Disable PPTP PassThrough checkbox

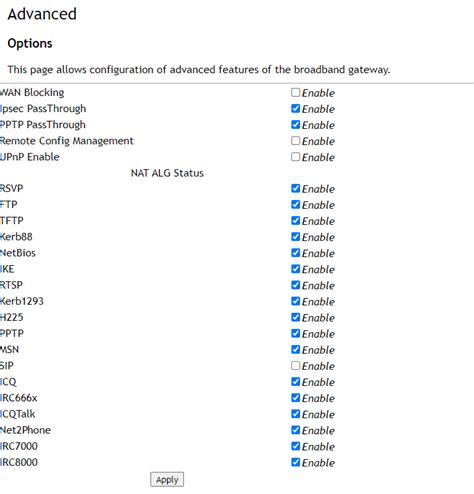click(295, 124)
